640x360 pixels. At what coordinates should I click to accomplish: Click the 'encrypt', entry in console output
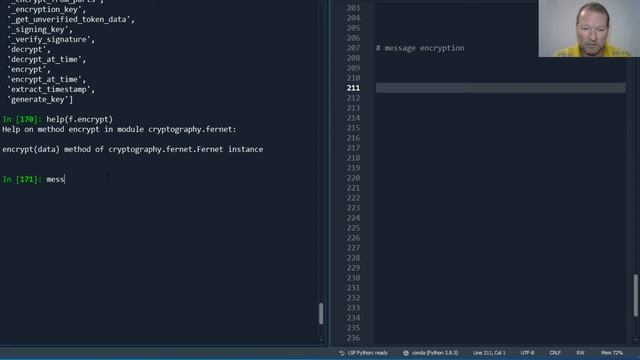coord(29,69)
